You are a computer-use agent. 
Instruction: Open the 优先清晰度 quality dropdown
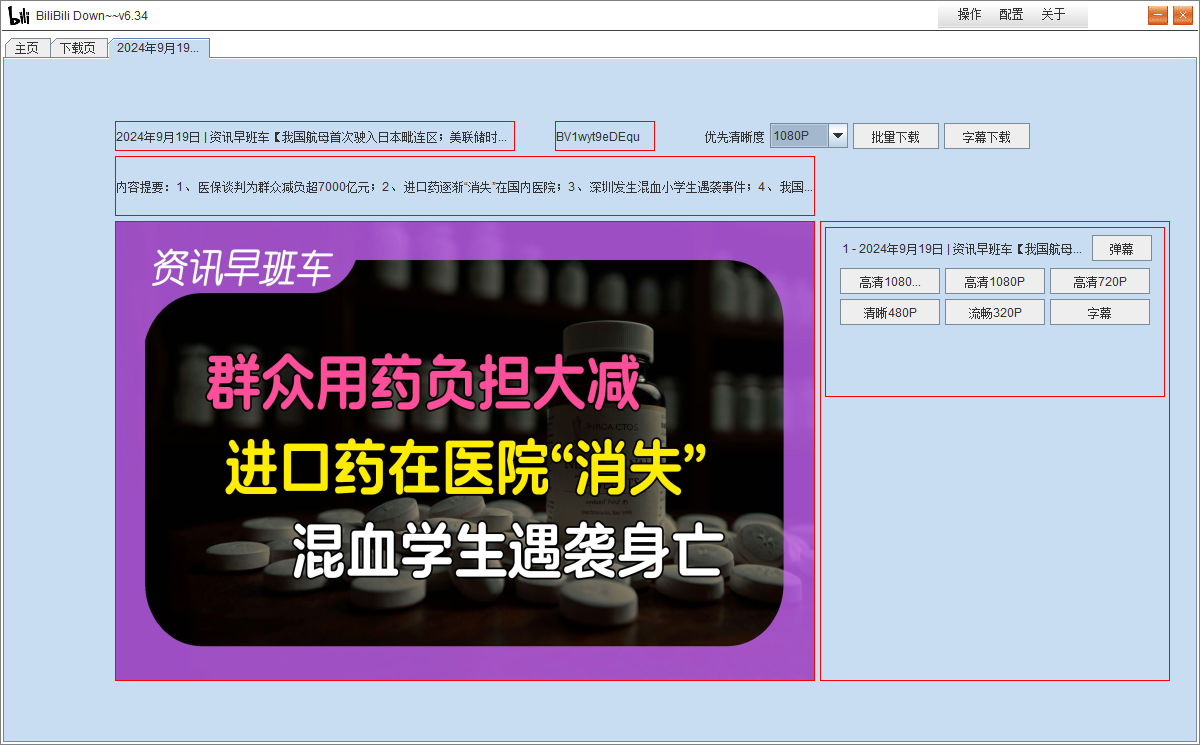836,135
